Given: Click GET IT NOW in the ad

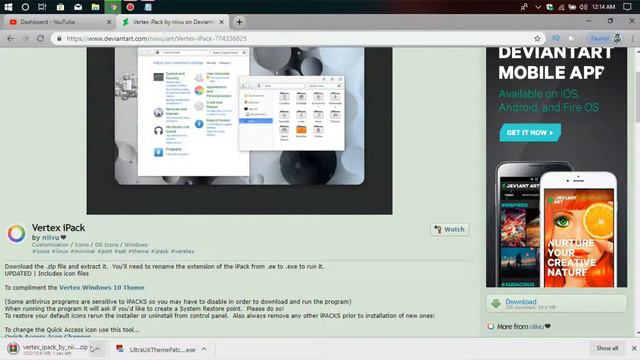Looking at the screenshot, I should point(530,133).
